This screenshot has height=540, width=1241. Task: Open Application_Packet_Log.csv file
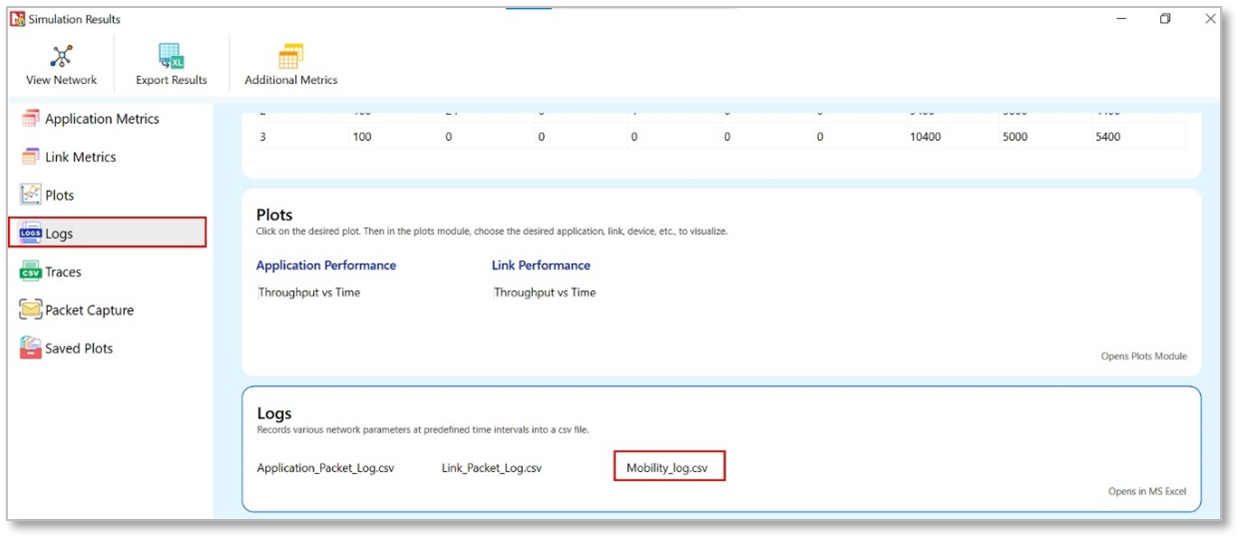click(x=325, y=468)
